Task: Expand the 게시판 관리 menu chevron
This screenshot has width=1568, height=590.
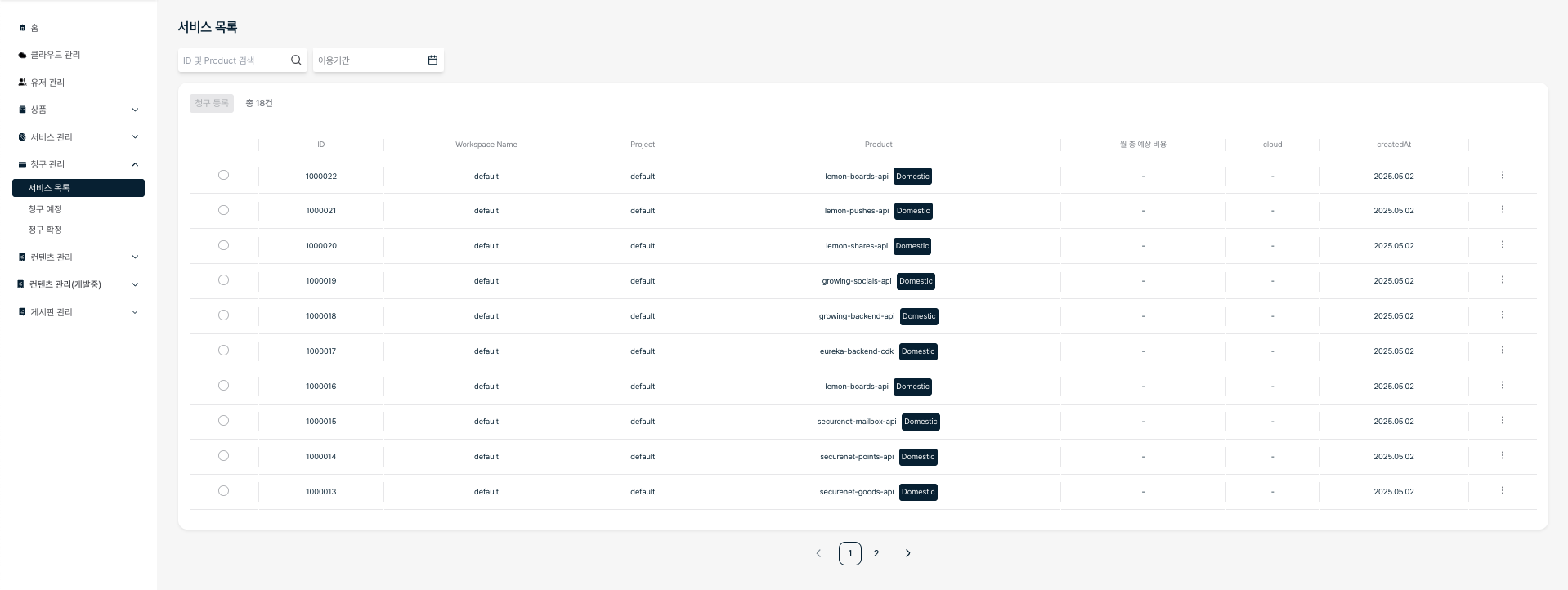Action: [x=135, y=312]
